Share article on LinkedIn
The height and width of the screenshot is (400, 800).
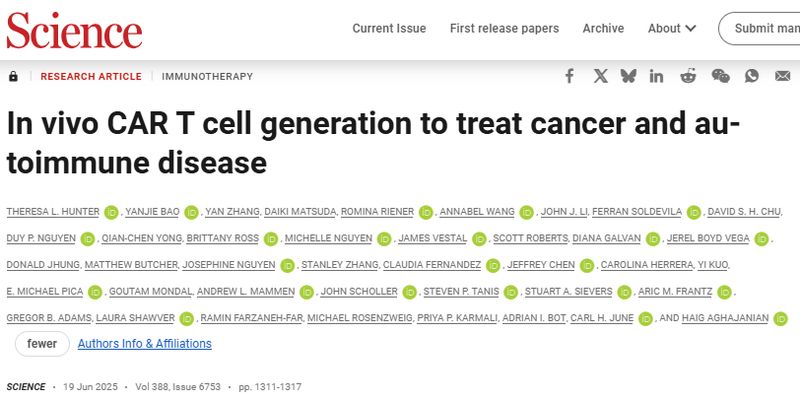657,76
